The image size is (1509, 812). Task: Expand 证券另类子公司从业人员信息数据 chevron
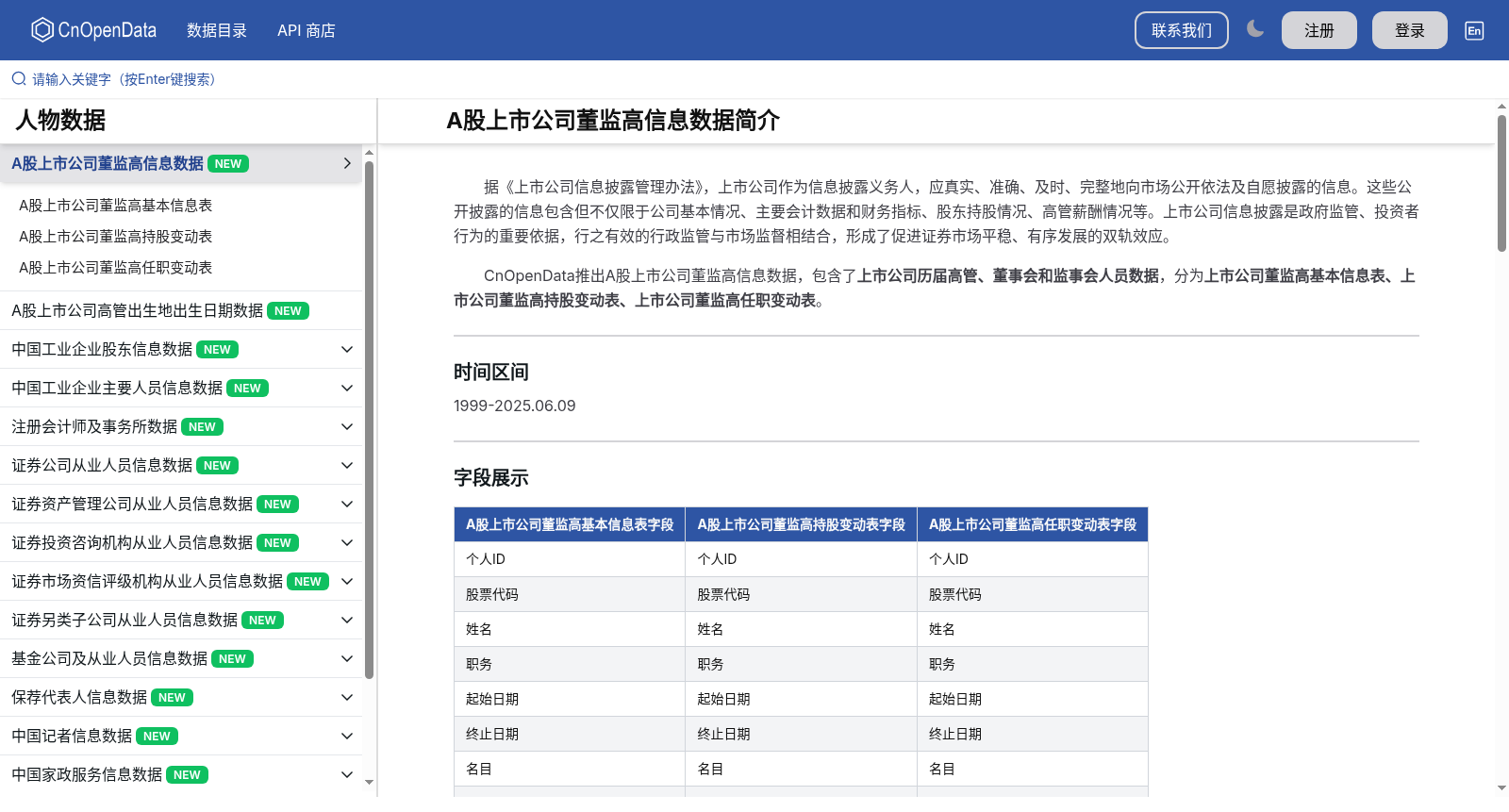347,620
